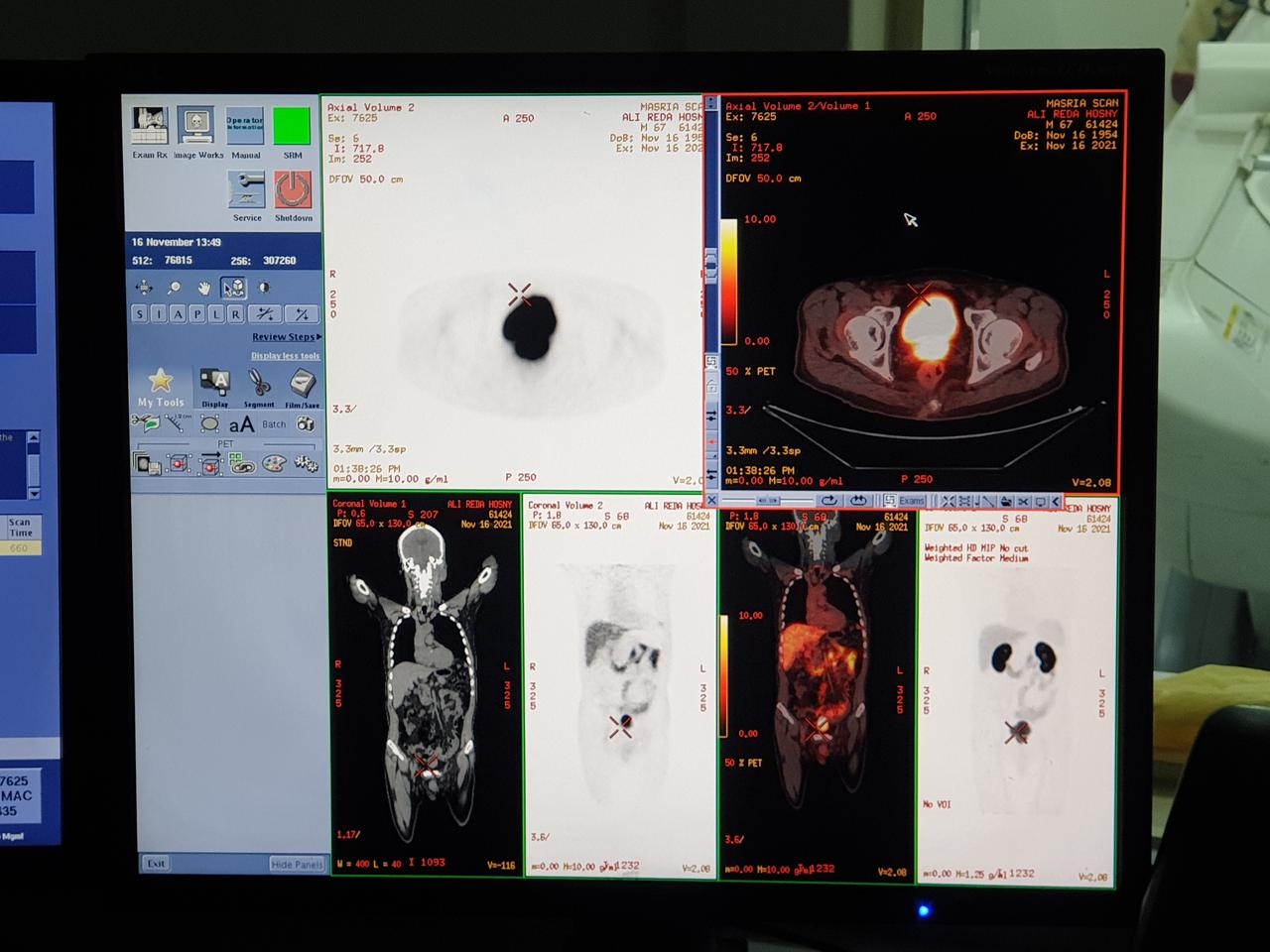The width and height of the screenshot is (1270, 952).
Task: Select the aA text annotation tool
Action: pyautogui.click(x=242, y=423)
